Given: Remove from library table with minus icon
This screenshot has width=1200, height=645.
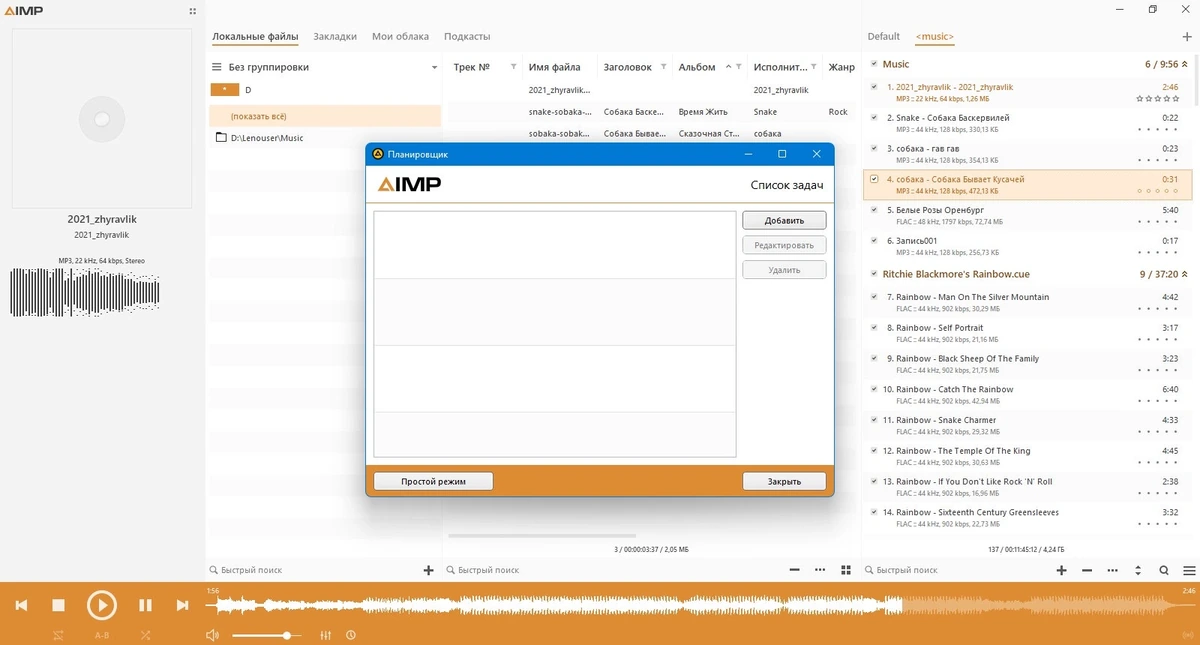Looking at the screenshot, I should point(795,570).
